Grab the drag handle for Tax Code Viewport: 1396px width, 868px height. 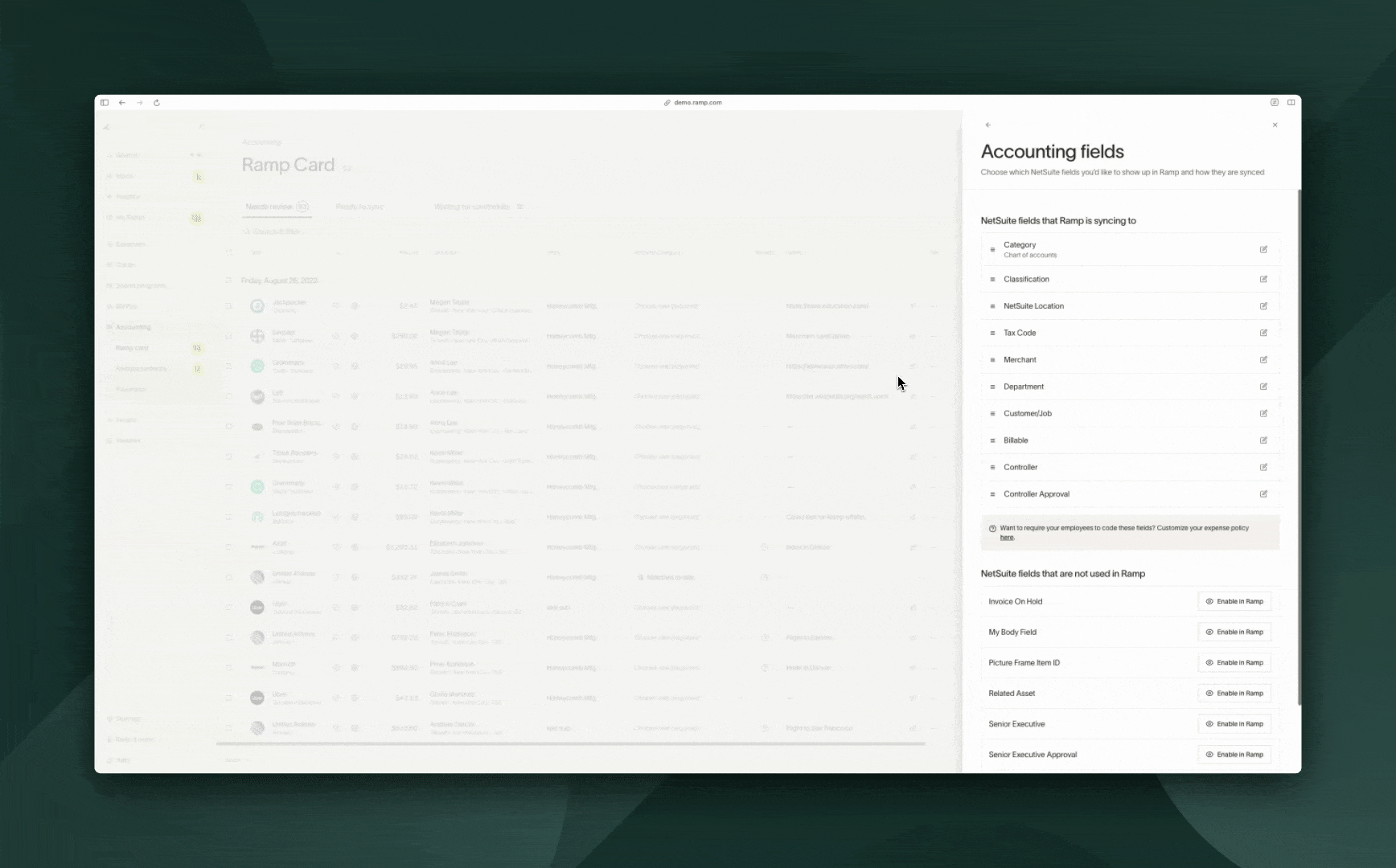992,333
